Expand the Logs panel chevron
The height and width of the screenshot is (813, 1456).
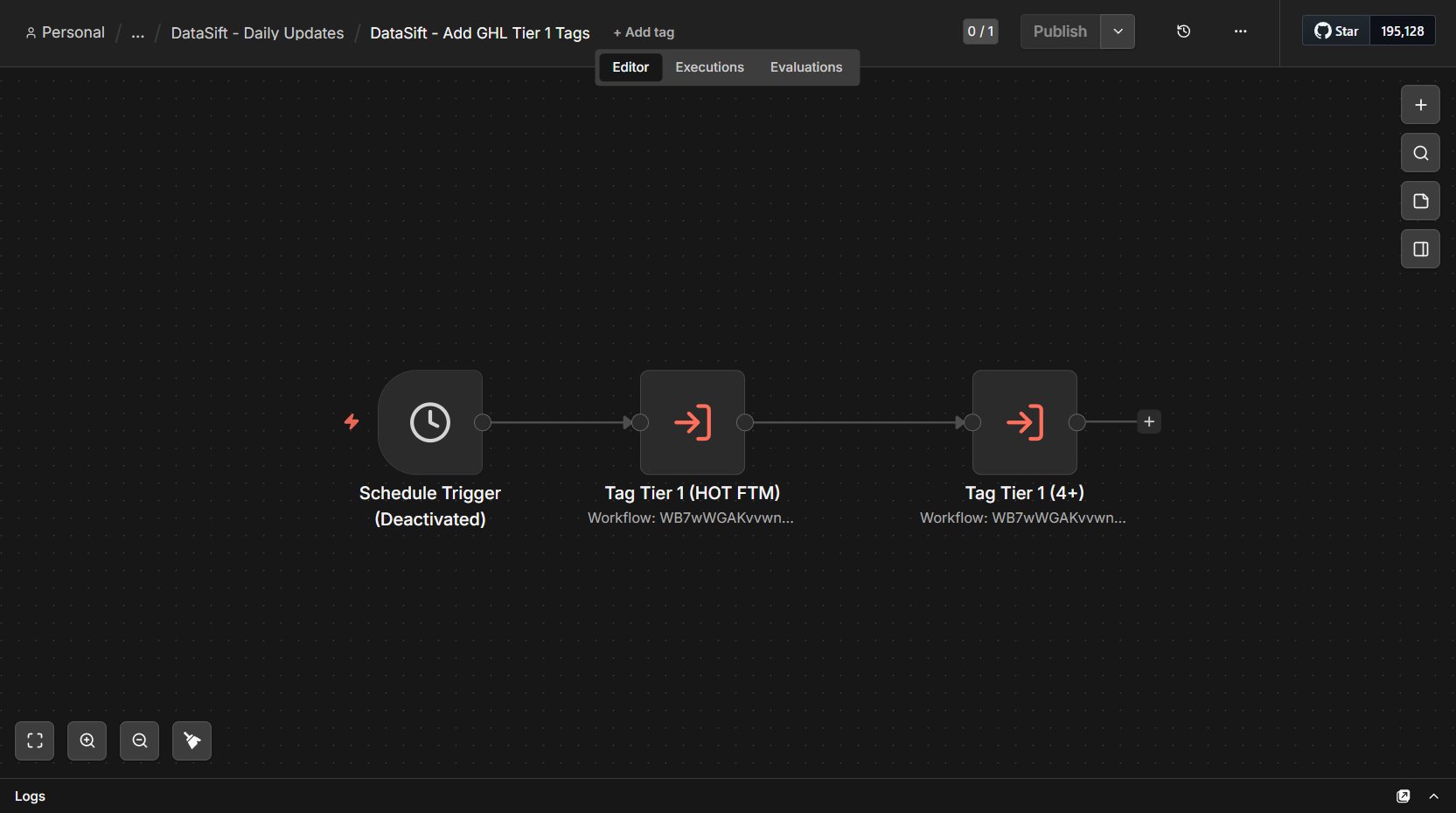click(1433, 796)
